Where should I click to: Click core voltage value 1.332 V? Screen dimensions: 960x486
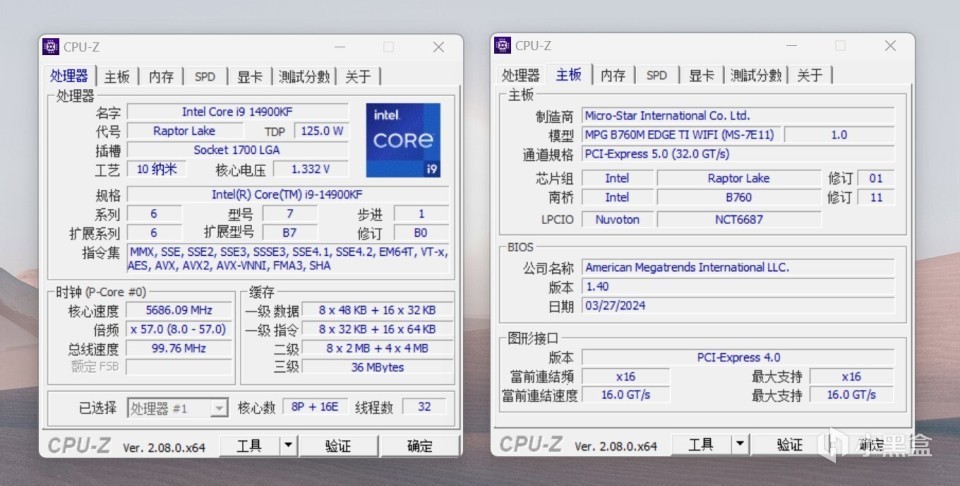(x=310, y=169)
